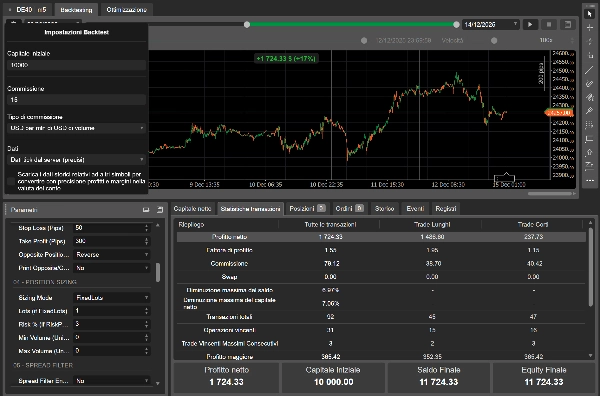
Task: Open the Eventi tab
Action: click(415, 209)
